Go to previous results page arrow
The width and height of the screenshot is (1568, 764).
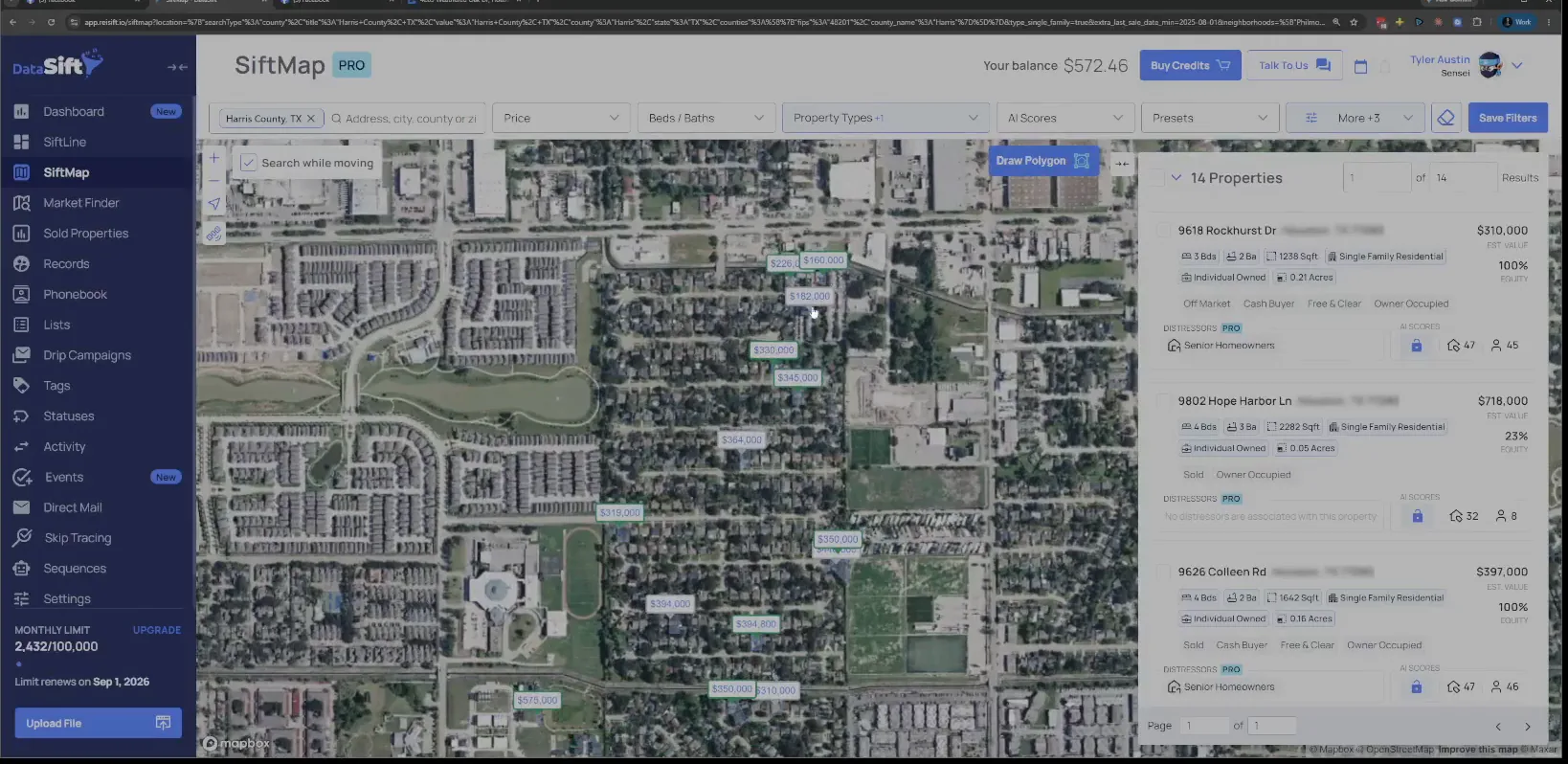(x=1498, y=726)
